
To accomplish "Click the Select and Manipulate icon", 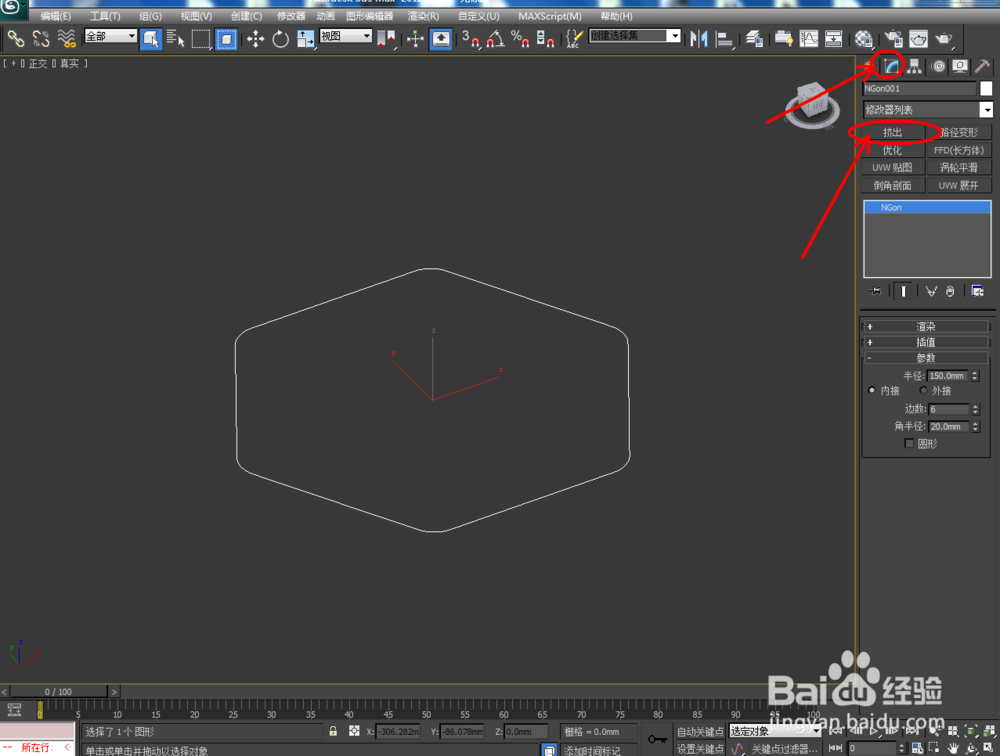I will 415,39.
